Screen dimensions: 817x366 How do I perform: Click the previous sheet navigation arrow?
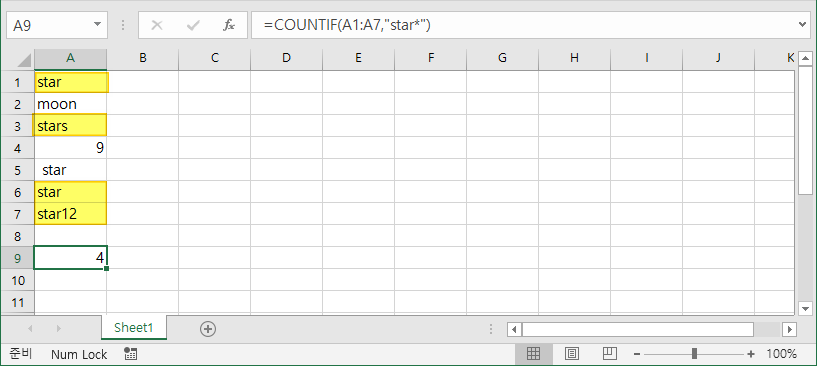(30, 328)
